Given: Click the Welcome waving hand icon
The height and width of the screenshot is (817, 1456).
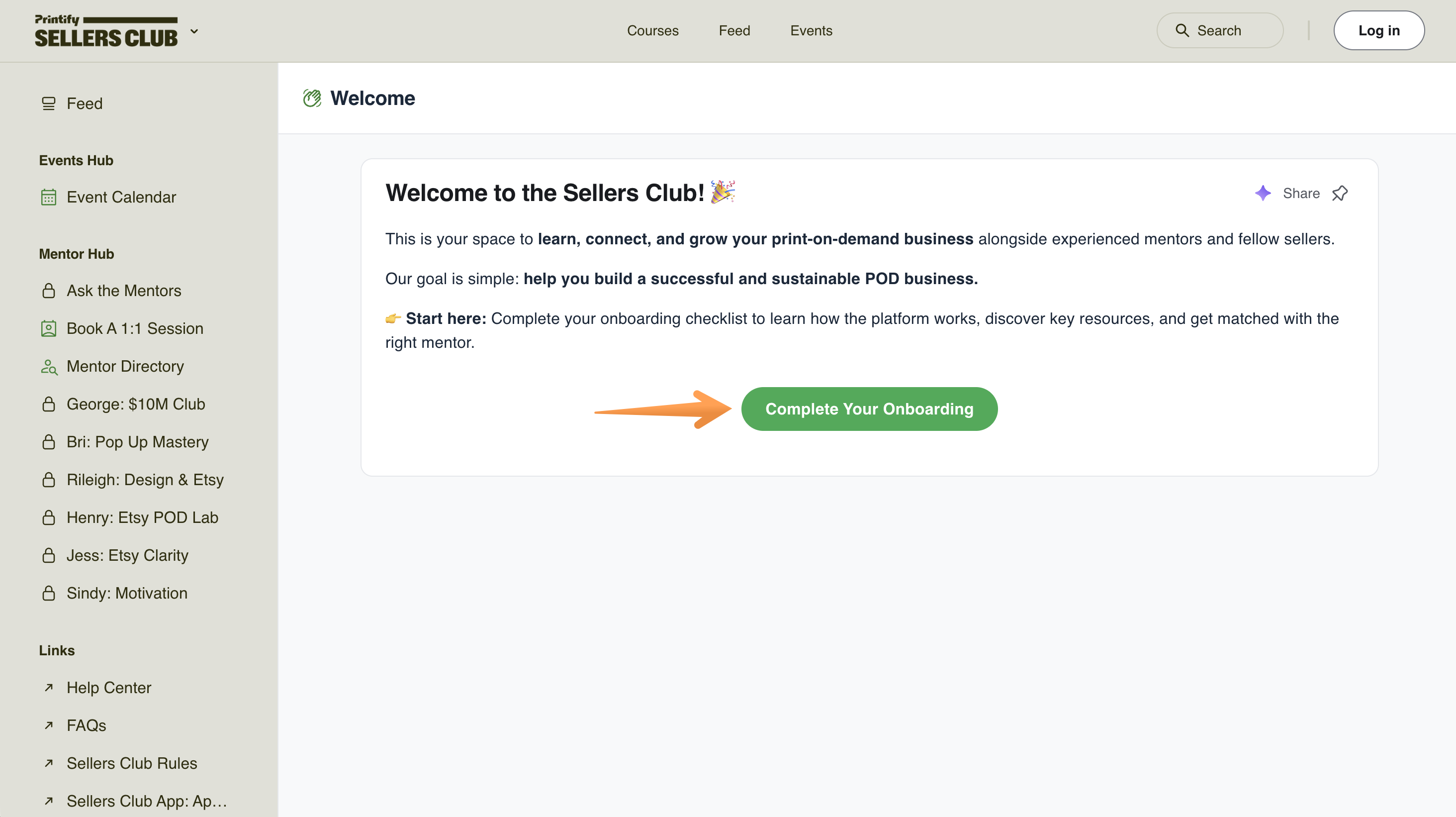Looking at the screenshot, I should (x=312, y=99).
